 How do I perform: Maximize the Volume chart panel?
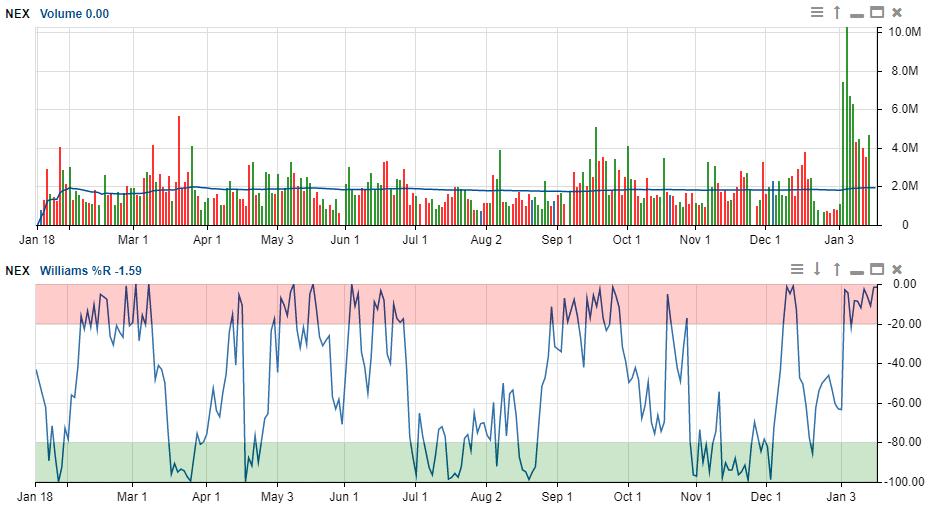(x=877, y=13)
